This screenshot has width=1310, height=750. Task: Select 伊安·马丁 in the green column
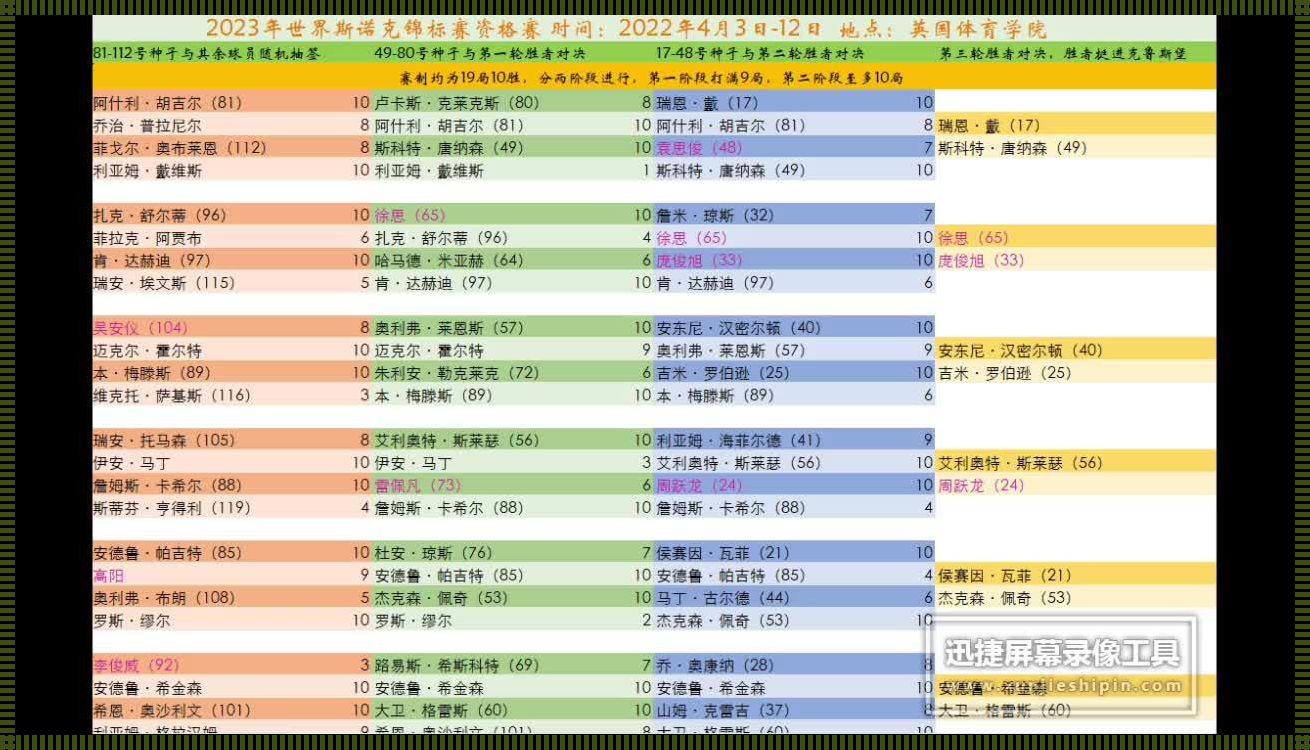click(413, 463)
